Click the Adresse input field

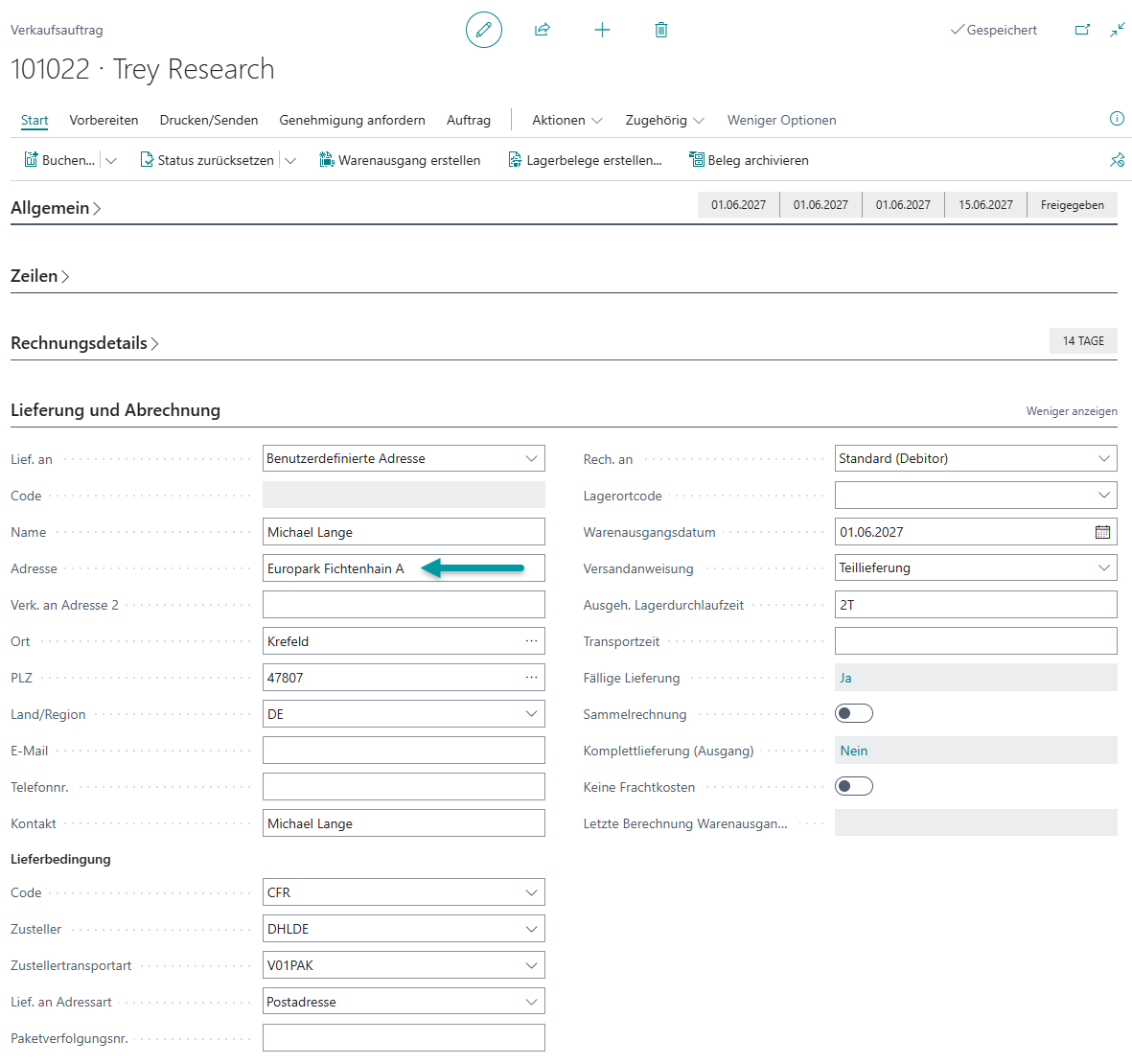[x=404, y=568]
